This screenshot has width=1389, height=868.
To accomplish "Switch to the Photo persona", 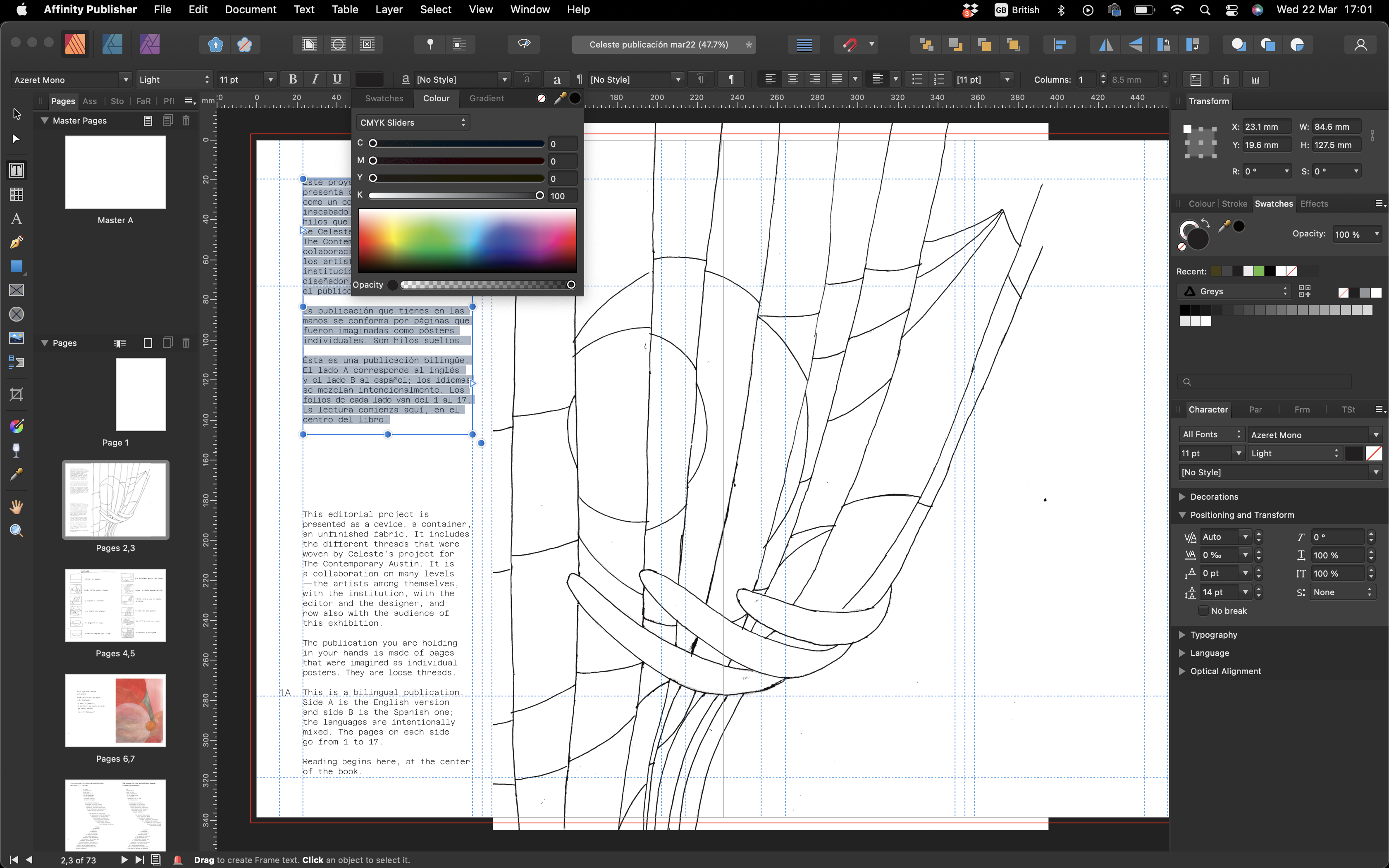I will click(x=149, y=44).
